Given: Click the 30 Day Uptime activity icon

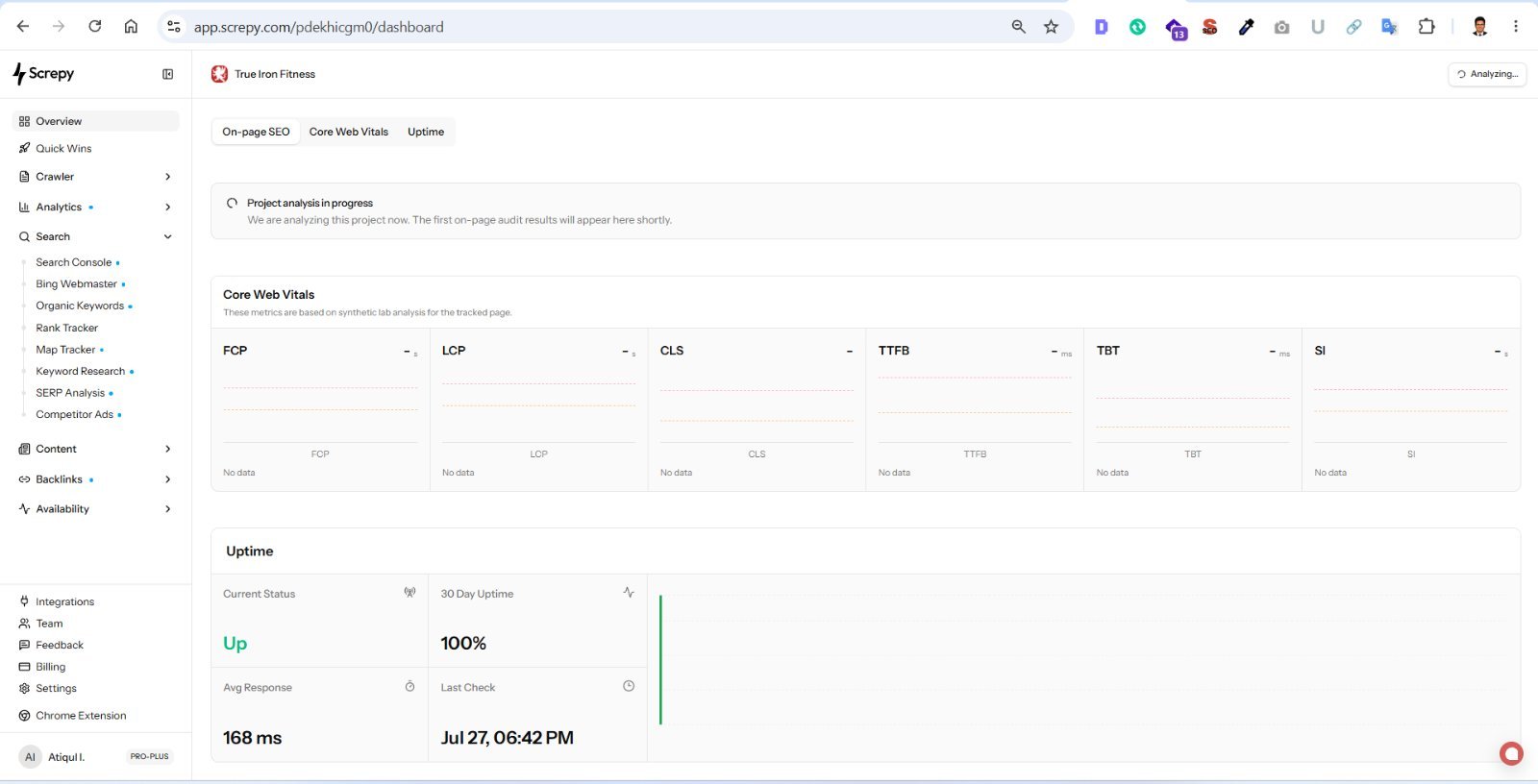Looking at the screenshot, I should tap(629, 593).
